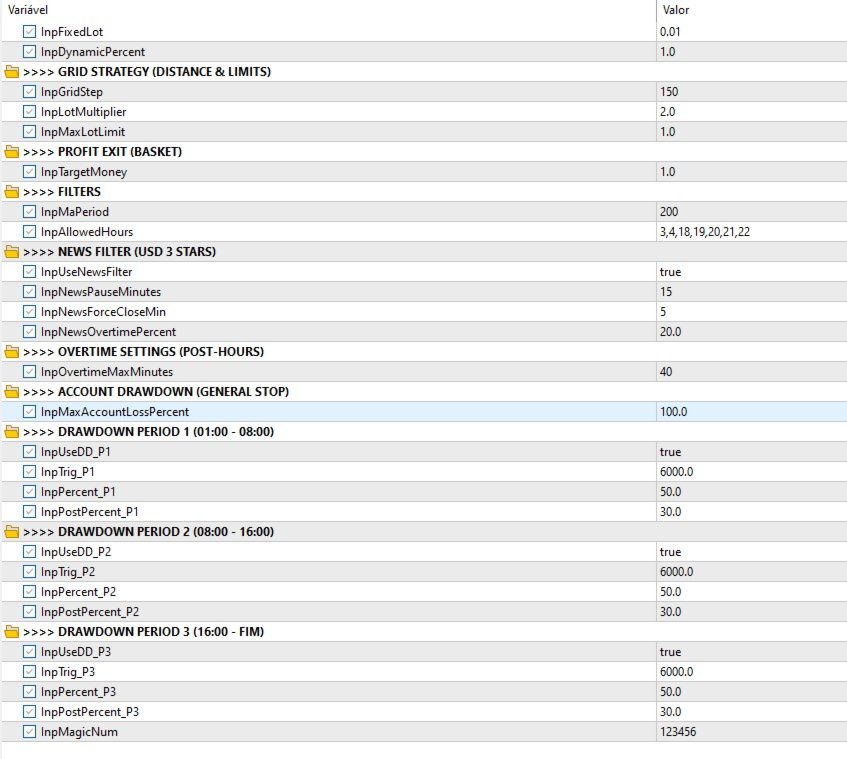Click the DRAWDOWN PERIOD 1 folder icon
847x759 pixels.
[x=11, y=432]
